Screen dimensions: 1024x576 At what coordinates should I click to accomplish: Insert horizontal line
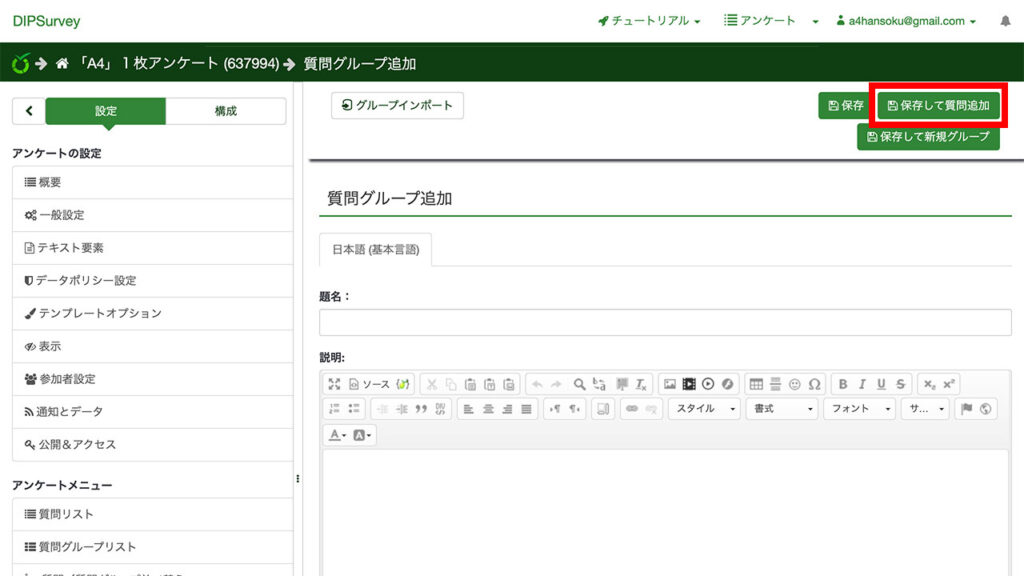point(775,384)
